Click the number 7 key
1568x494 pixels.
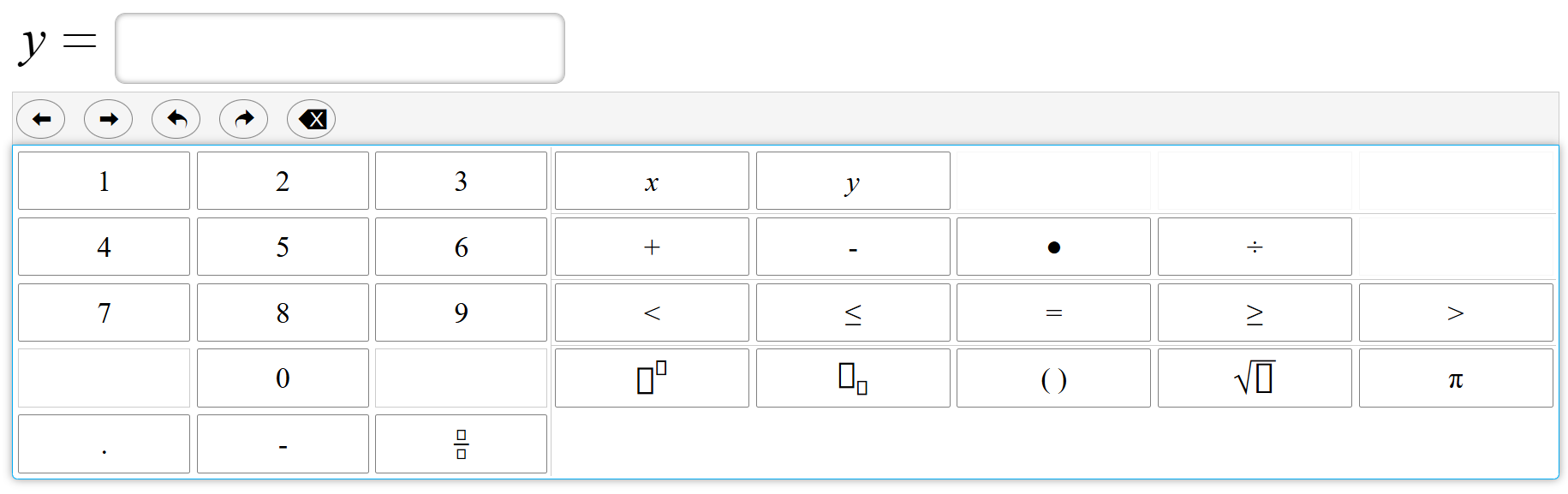[x=104, y=312]
